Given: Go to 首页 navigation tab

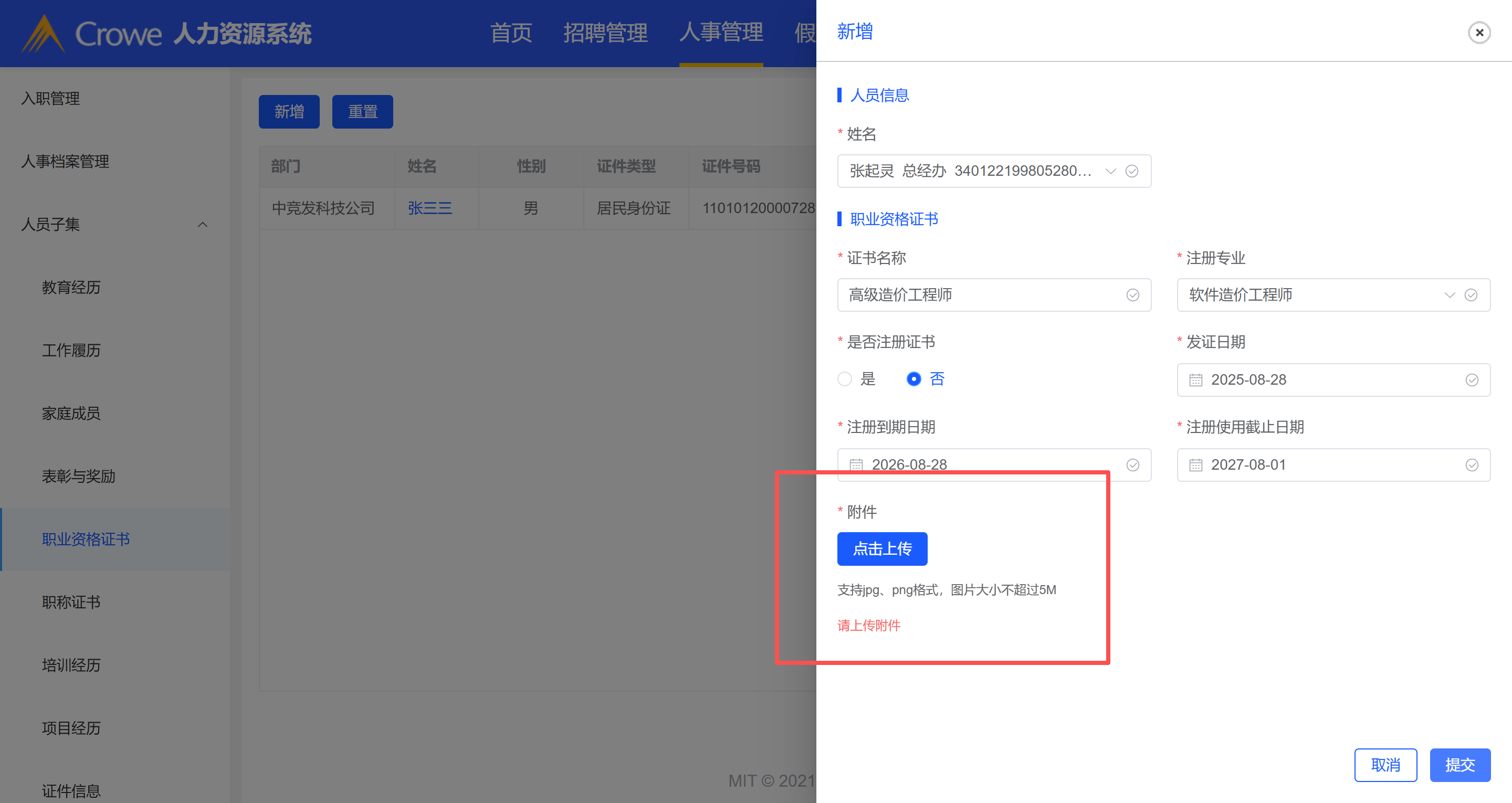Looking at the screenshot, I should tap(511, 33).
